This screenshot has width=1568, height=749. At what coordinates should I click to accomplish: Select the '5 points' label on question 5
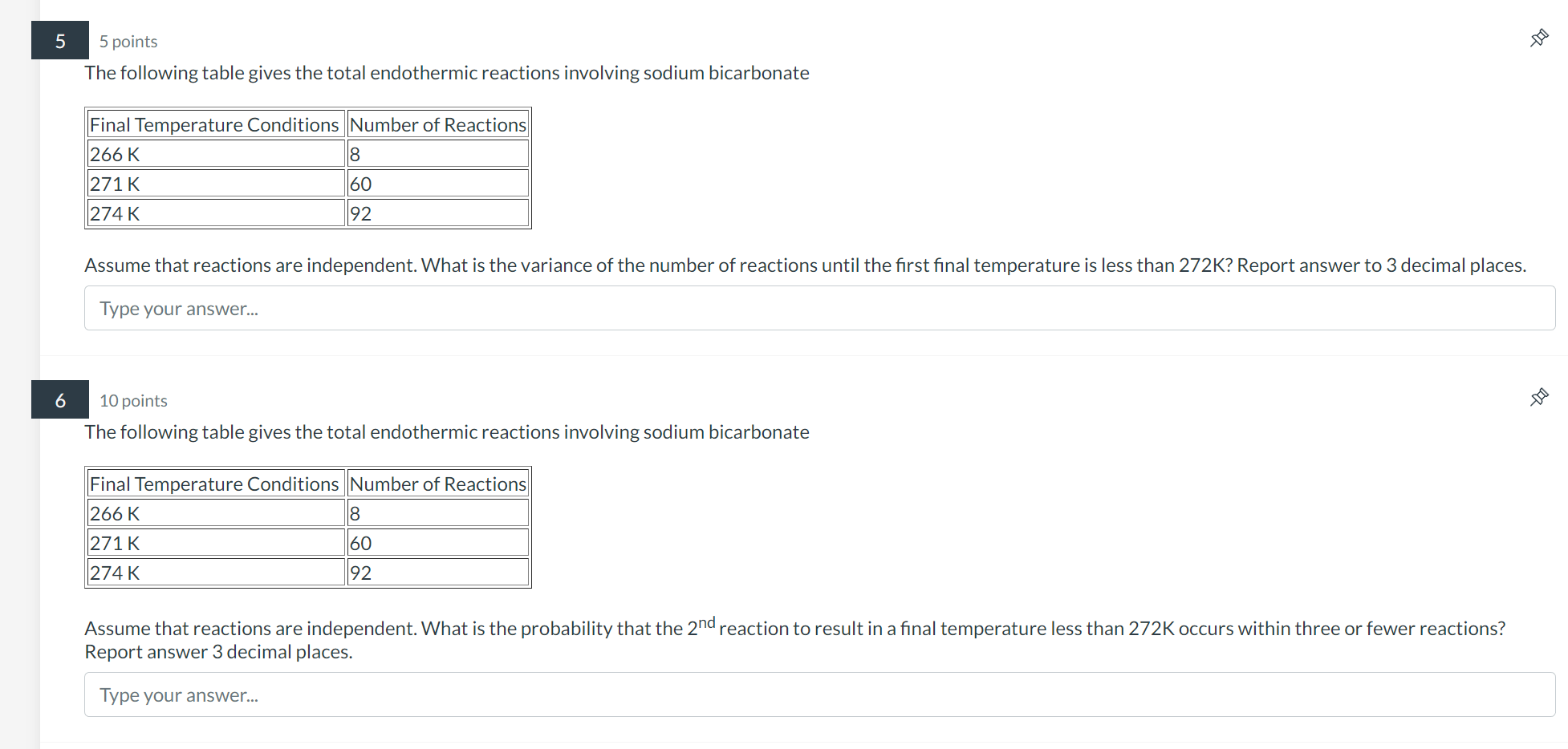coord(128,41)
